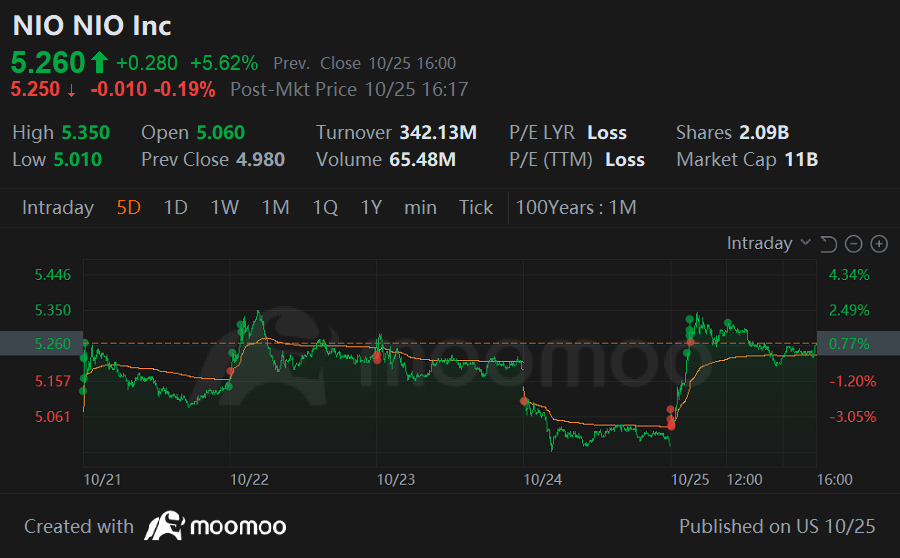900x558 pixels.
Task: Click the Created with label
Action: 79,526
